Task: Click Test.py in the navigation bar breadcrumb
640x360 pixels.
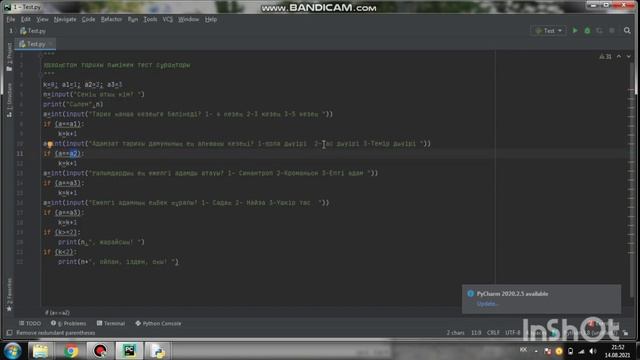Action: pyautogui.click(x=33, y=31)
